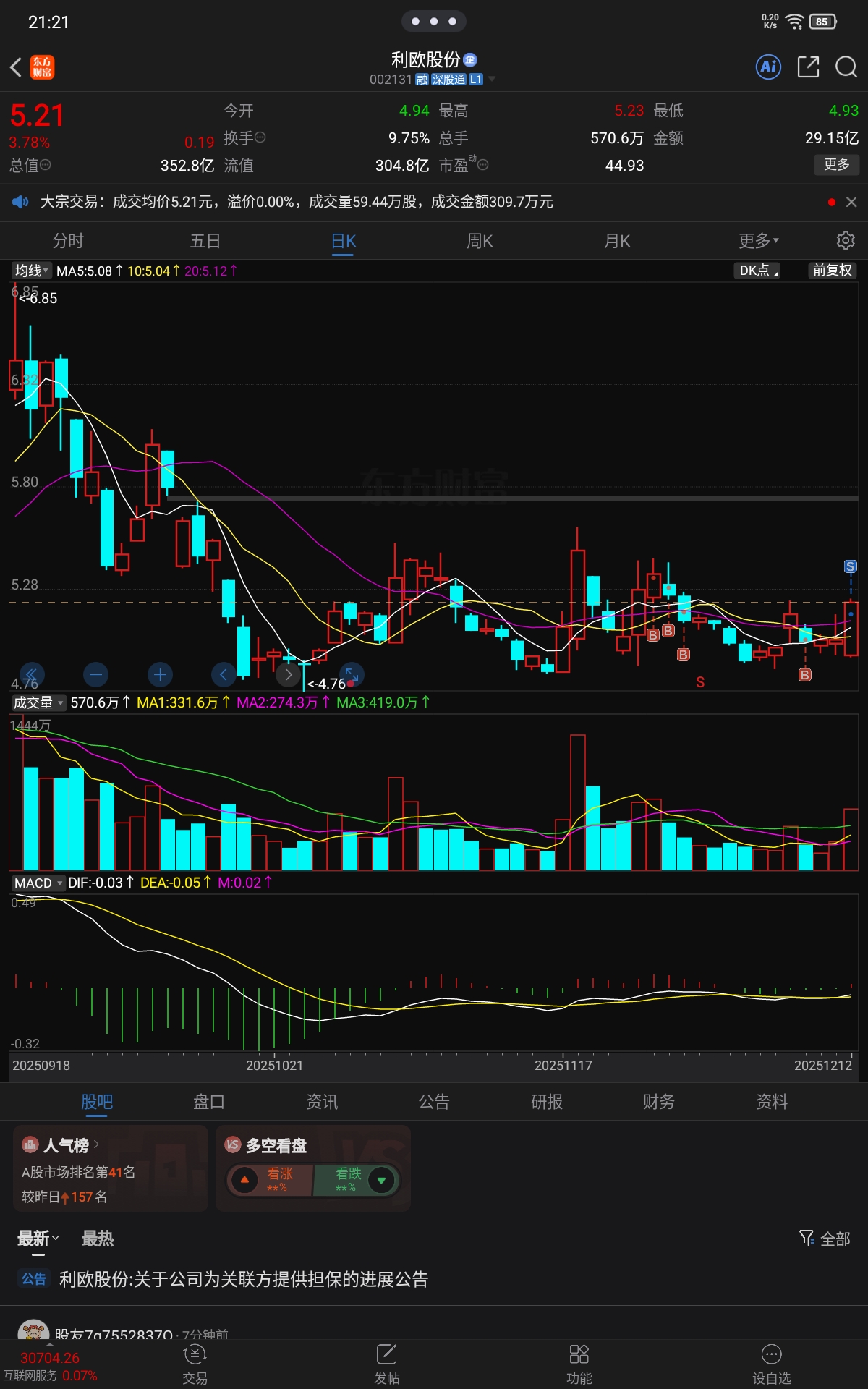Toggle the DK点 indicator
This screenshot has width=868, height=1389.
point(757,271)
